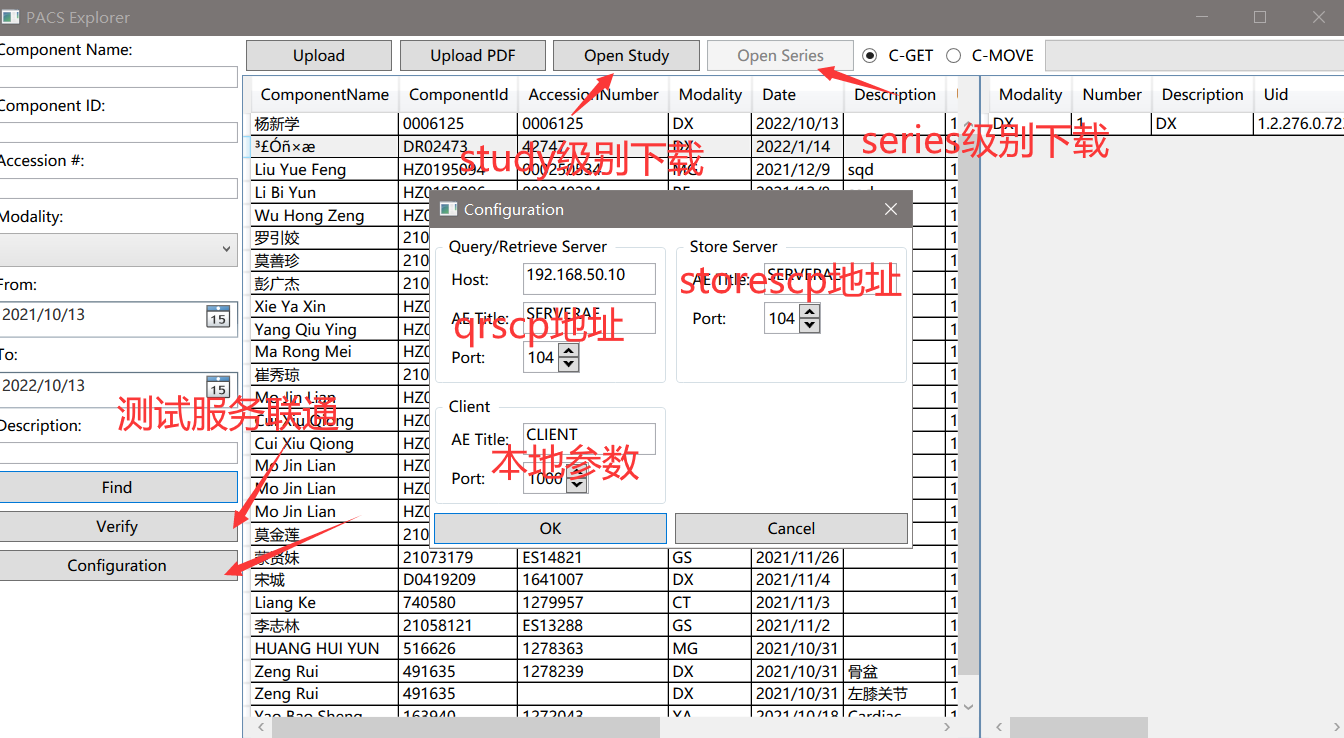This screenshot has height=738, width=1344.
Task: Focus the Component Name input field
Action: 118,77
